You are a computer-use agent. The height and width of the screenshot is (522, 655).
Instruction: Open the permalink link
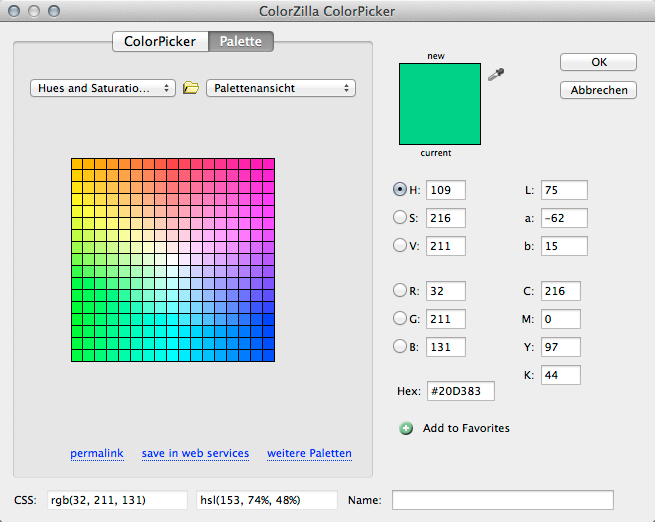point(97,453)
